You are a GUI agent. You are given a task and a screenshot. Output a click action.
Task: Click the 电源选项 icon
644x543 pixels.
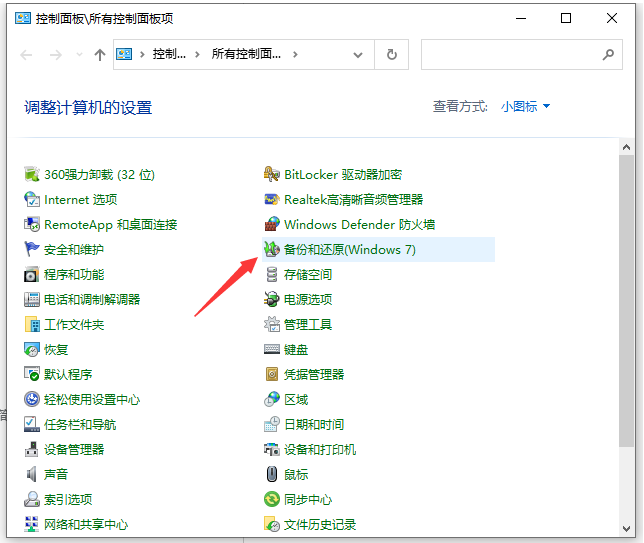tap(271, 299)
